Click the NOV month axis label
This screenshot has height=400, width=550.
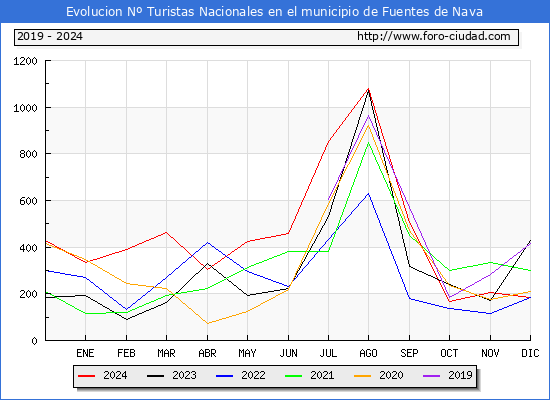pyautogui.click(x=490, y=353)
